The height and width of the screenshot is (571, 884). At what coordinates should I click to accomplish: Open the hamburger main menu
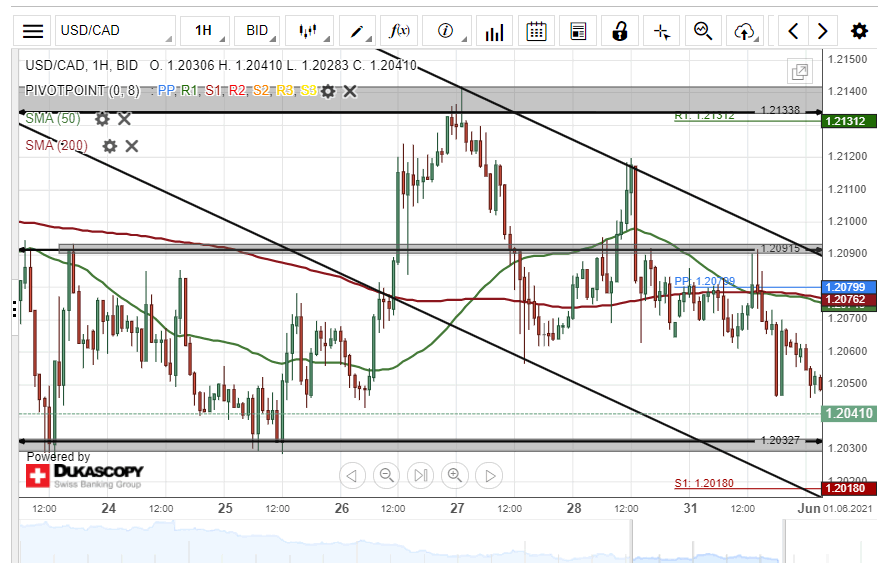point(33,31)
